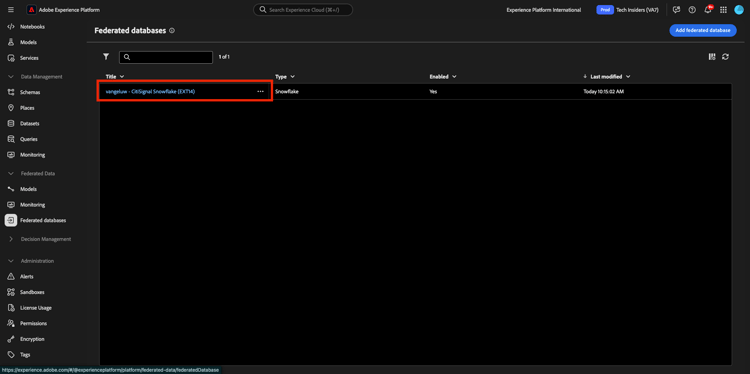Image resolution: width=750 pixels, height=374 pixels.
Task: Open Sandboxes page
Action: (32, 292)
